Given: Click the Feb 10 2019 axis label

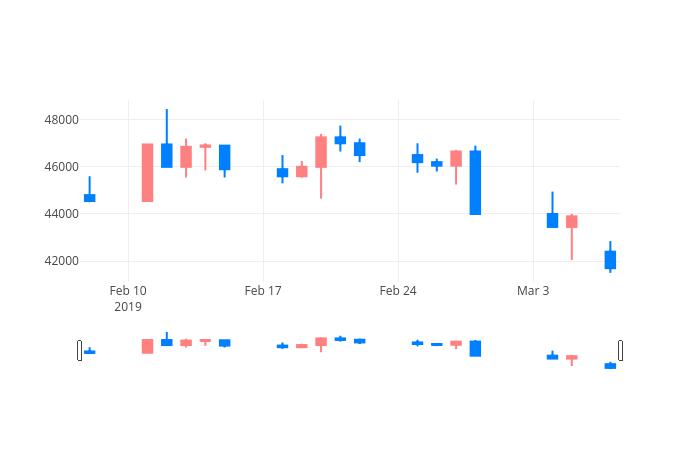Looking at the screenshot, I should [x=128, y=299].
